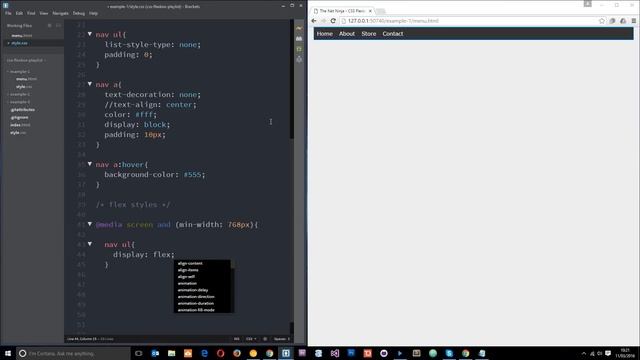The height and width of the screenshot is (360, 640).
Task: Open the CSS language mode dropdown in status bar
Action: [x=251, y=339]
